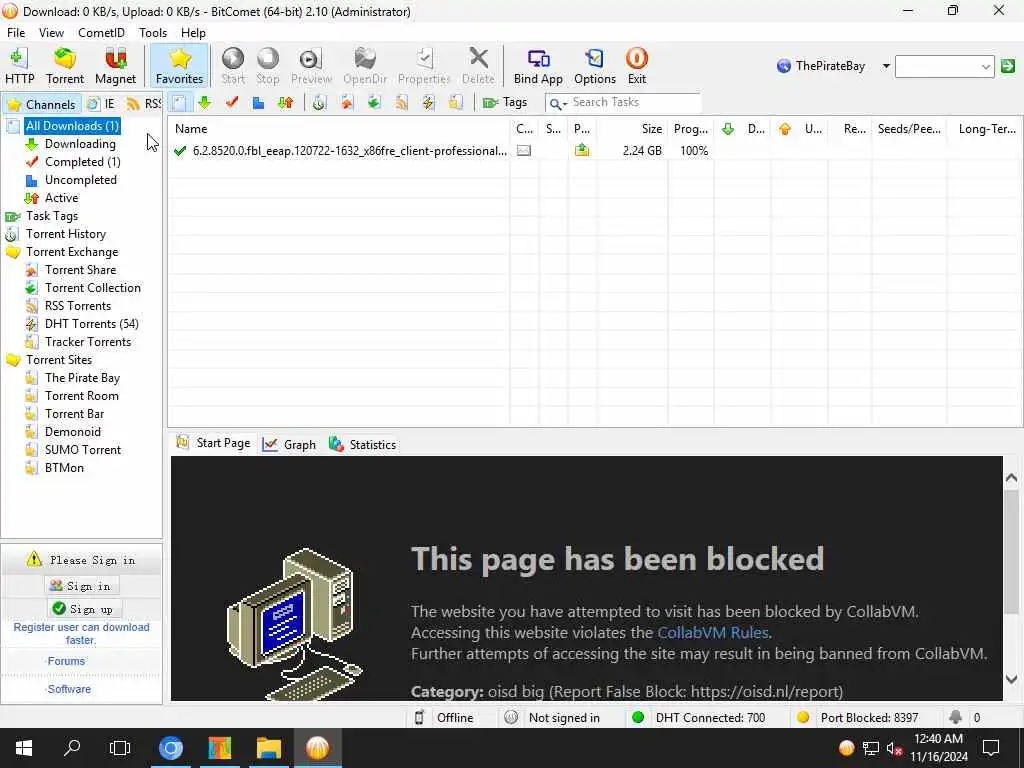Click the Tags button

point(505,103)
